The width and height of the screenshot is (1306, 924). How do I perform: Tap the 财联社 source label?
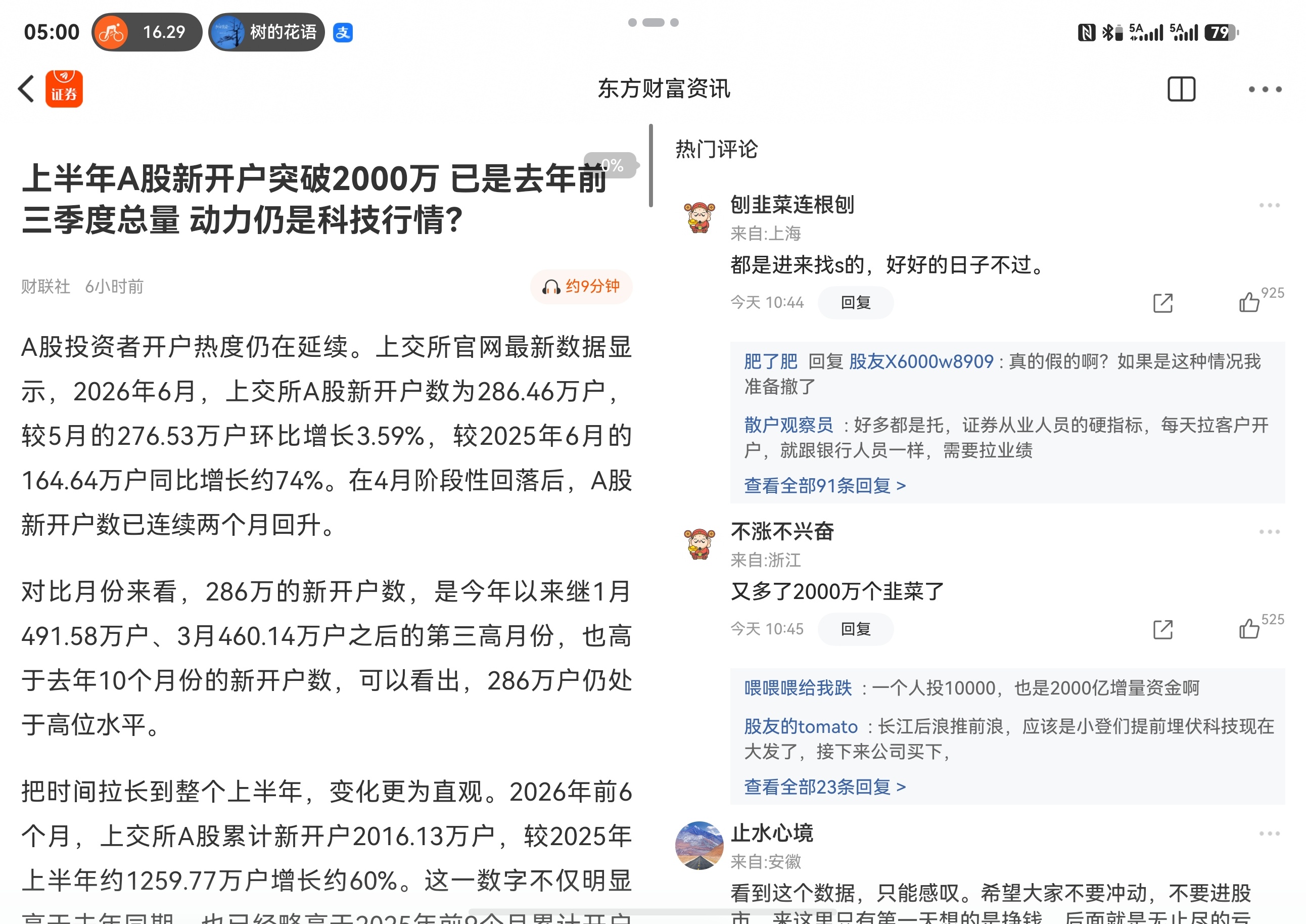coord(45,286)
